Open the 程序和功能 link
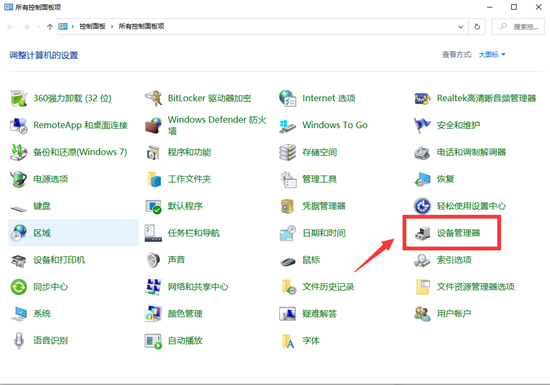Screen dimensions: 550x385 (189, 152)
